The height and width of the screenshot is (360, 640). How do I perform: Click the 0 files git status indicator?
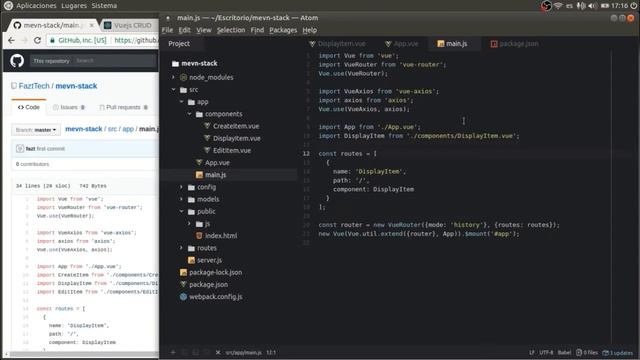point(587,352)
